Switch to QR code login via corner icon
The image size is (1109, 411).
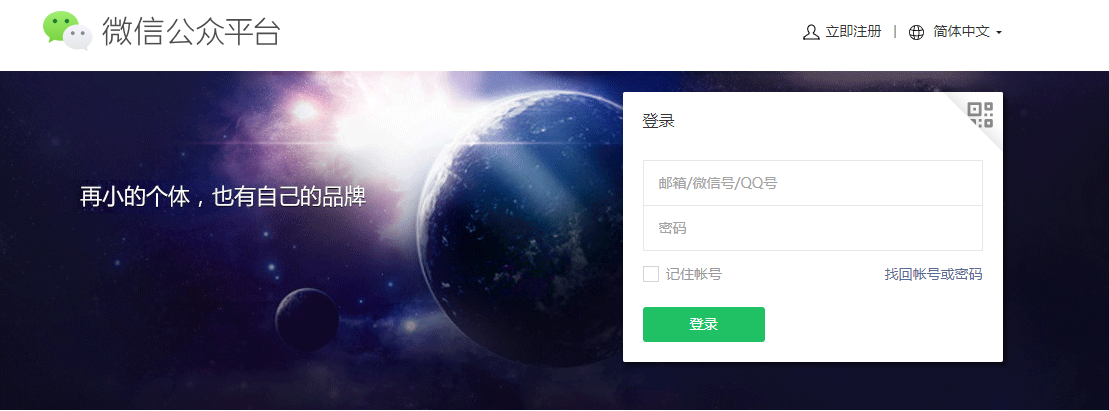[x=980, y=115]
